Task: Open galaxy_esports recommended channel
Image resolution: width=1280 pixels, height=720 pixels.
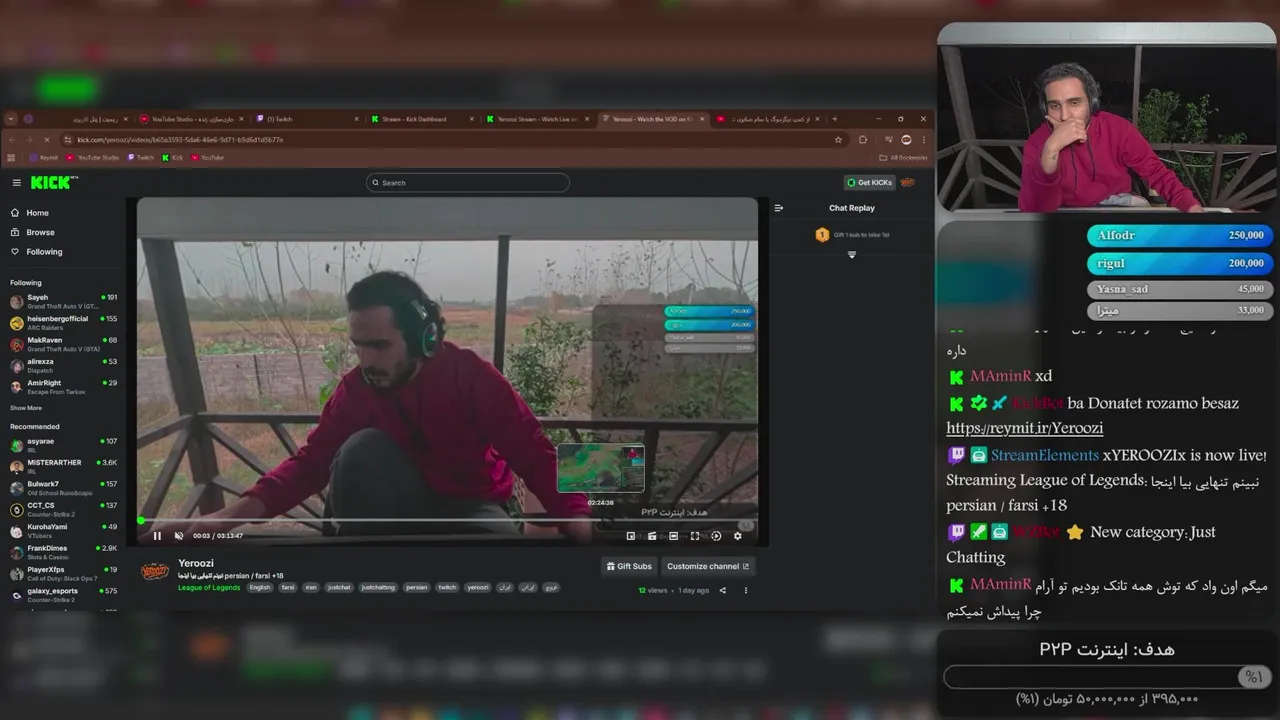Action: click(x=64, y=595)
